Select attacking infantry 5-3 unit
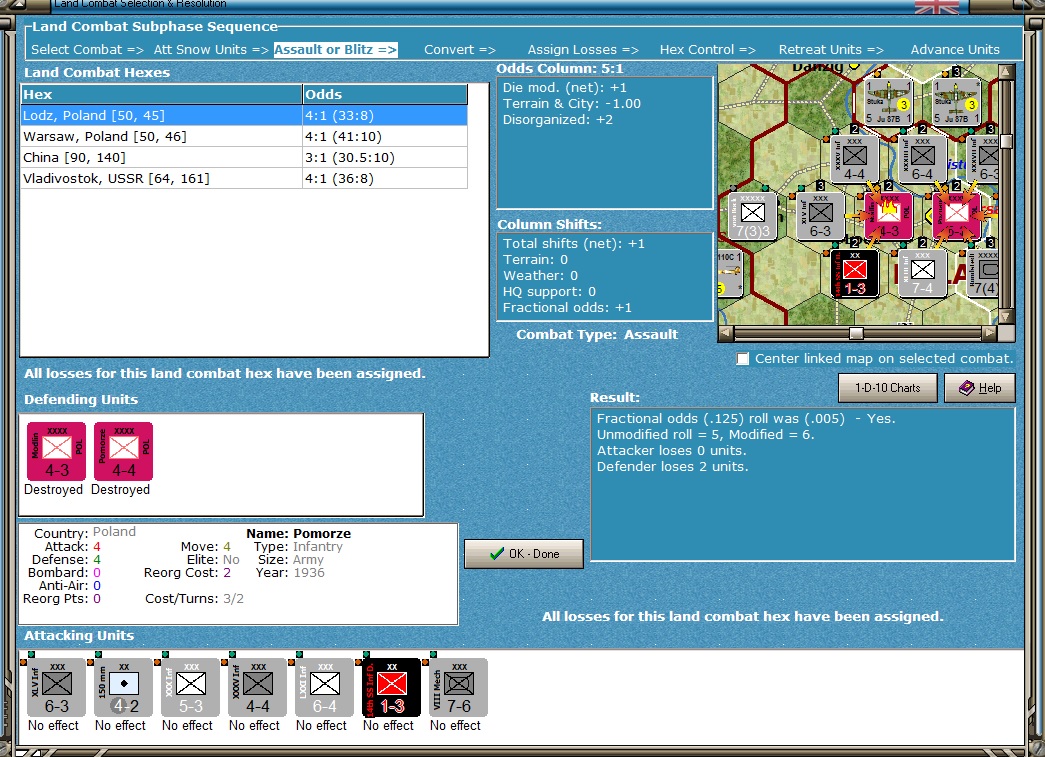Image resolution: width=1045 pixels, height=757 pixels. pos(191,688)
